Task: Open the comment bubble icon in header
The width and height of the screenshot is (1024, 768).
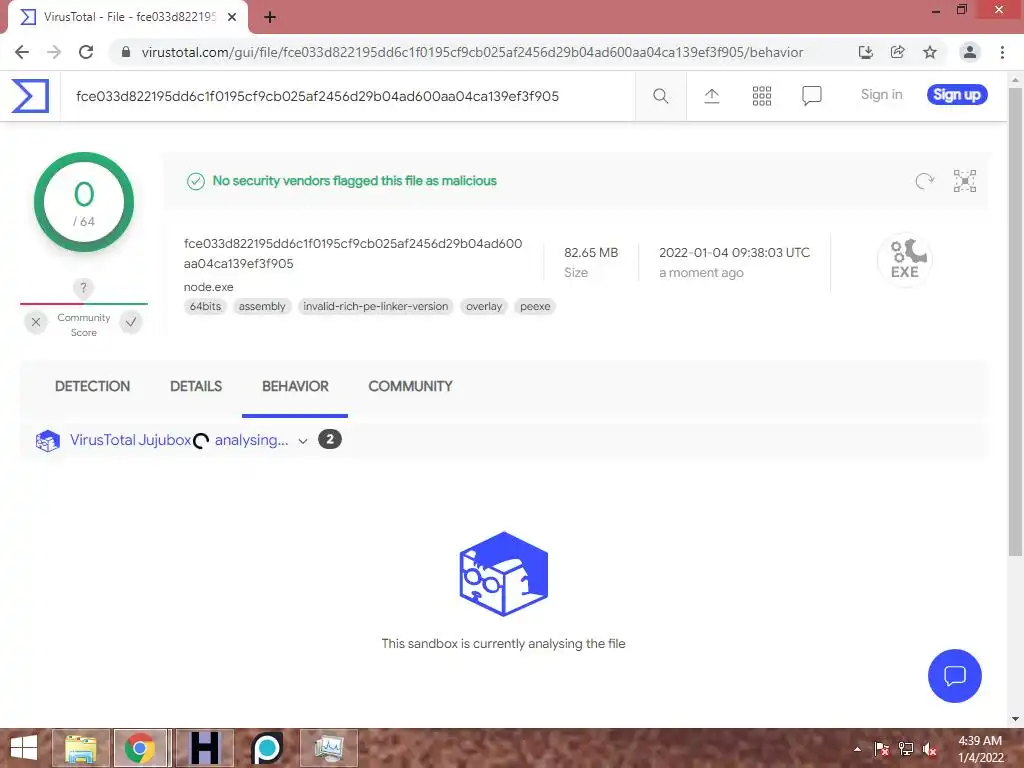Action: tap(811, 96)
